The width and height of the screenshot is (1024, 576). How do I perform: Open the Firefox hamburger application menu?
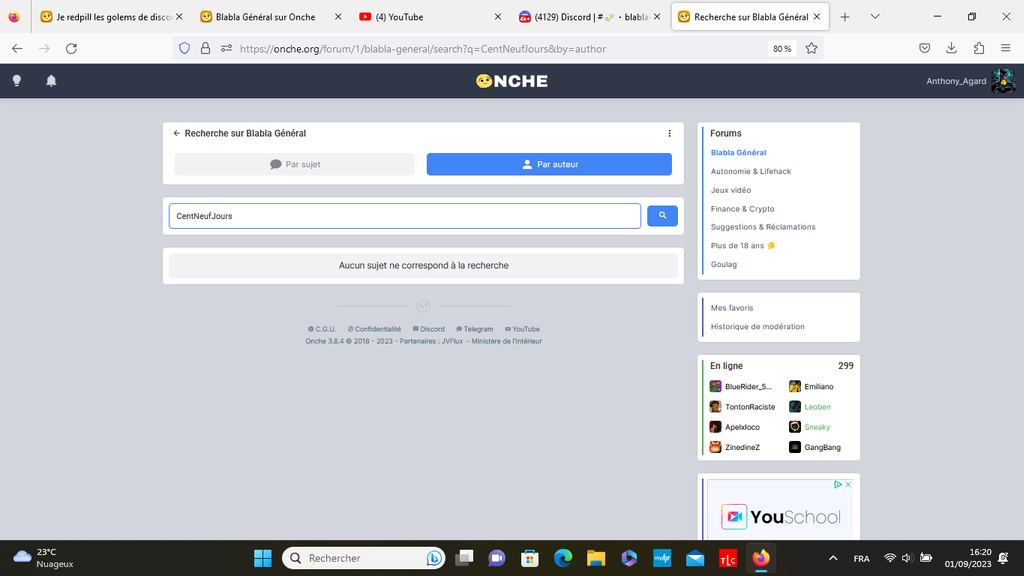1004,48
